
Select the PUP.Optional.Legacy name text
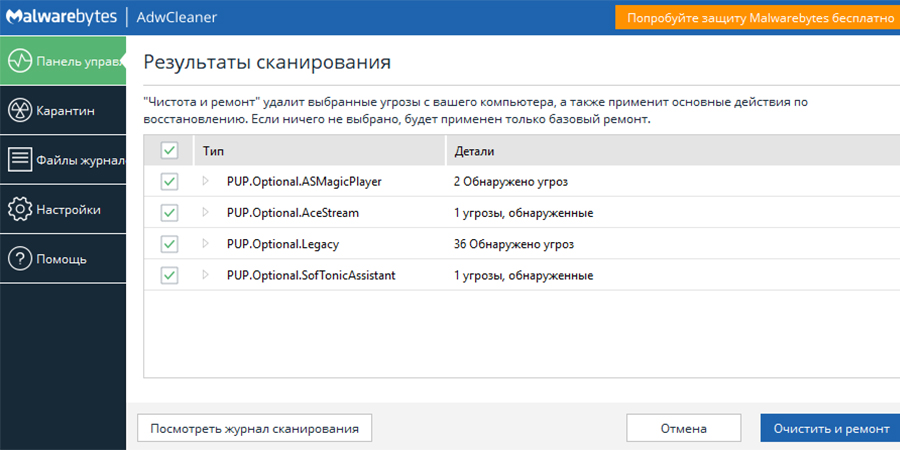pyautogui.click(x=283, y=244)
